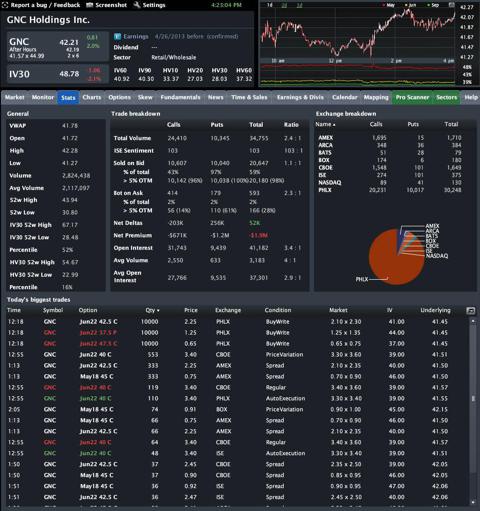The image size is (480, 511).
Task: Click the AMEX row in Exchange breakdown
Action: (390, 138)
